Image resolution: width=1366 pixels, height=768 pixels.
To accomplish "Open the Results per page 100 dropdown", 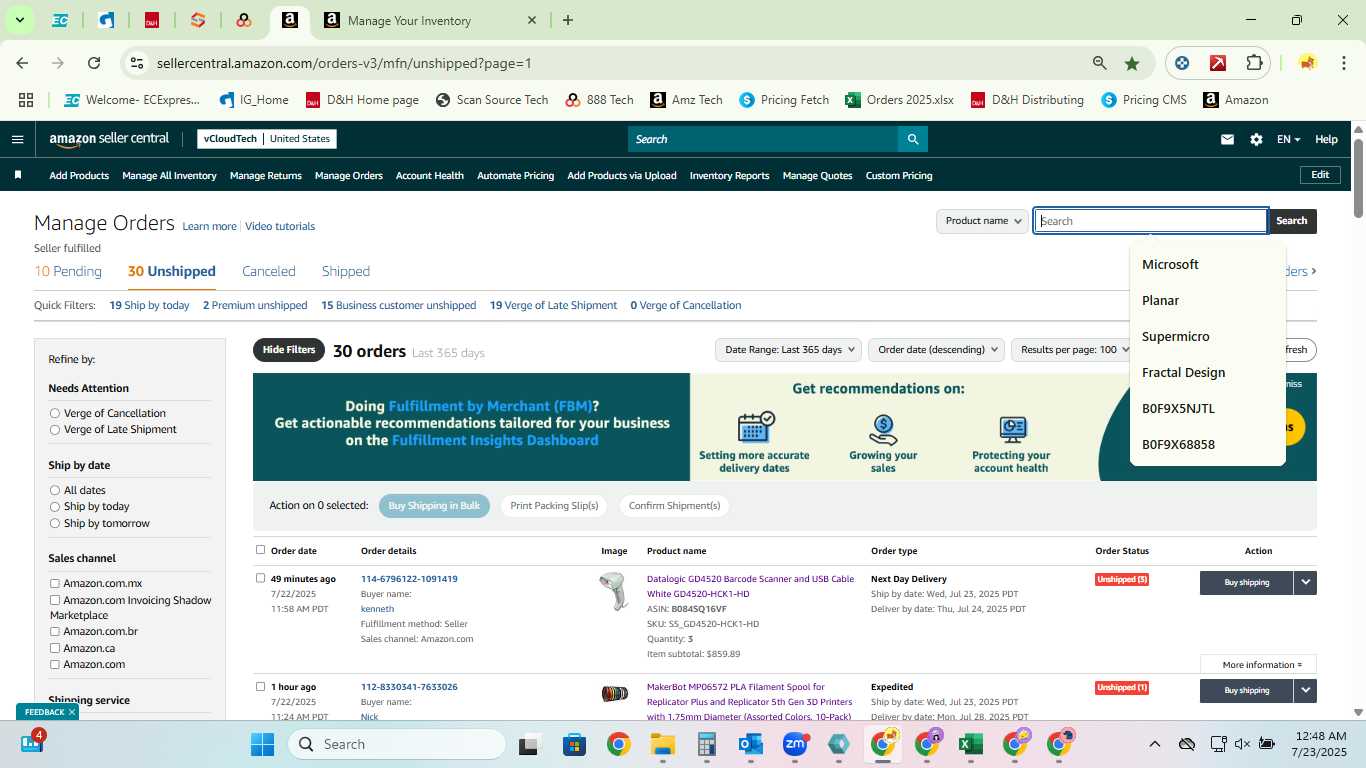I will (x=1075, y=350).
